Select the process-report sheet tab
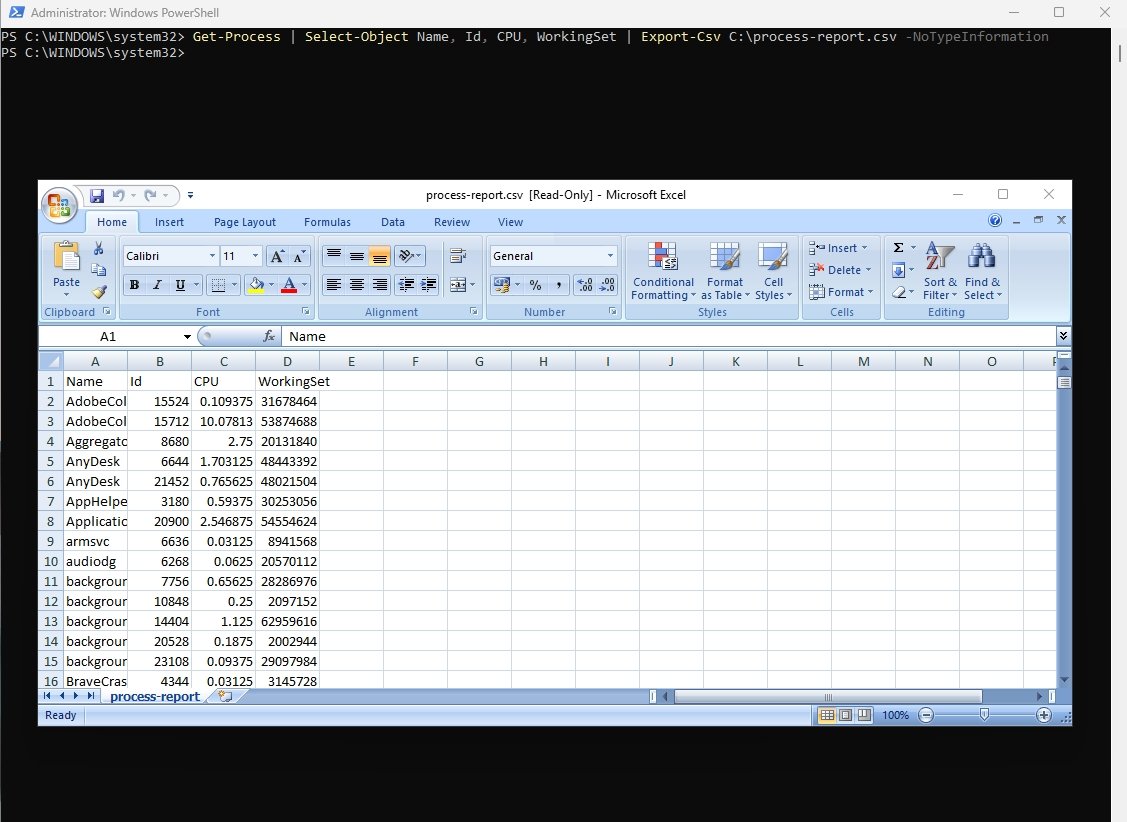Image resolution: width=1127 pixels, height=822 pixels. [155, 696]
